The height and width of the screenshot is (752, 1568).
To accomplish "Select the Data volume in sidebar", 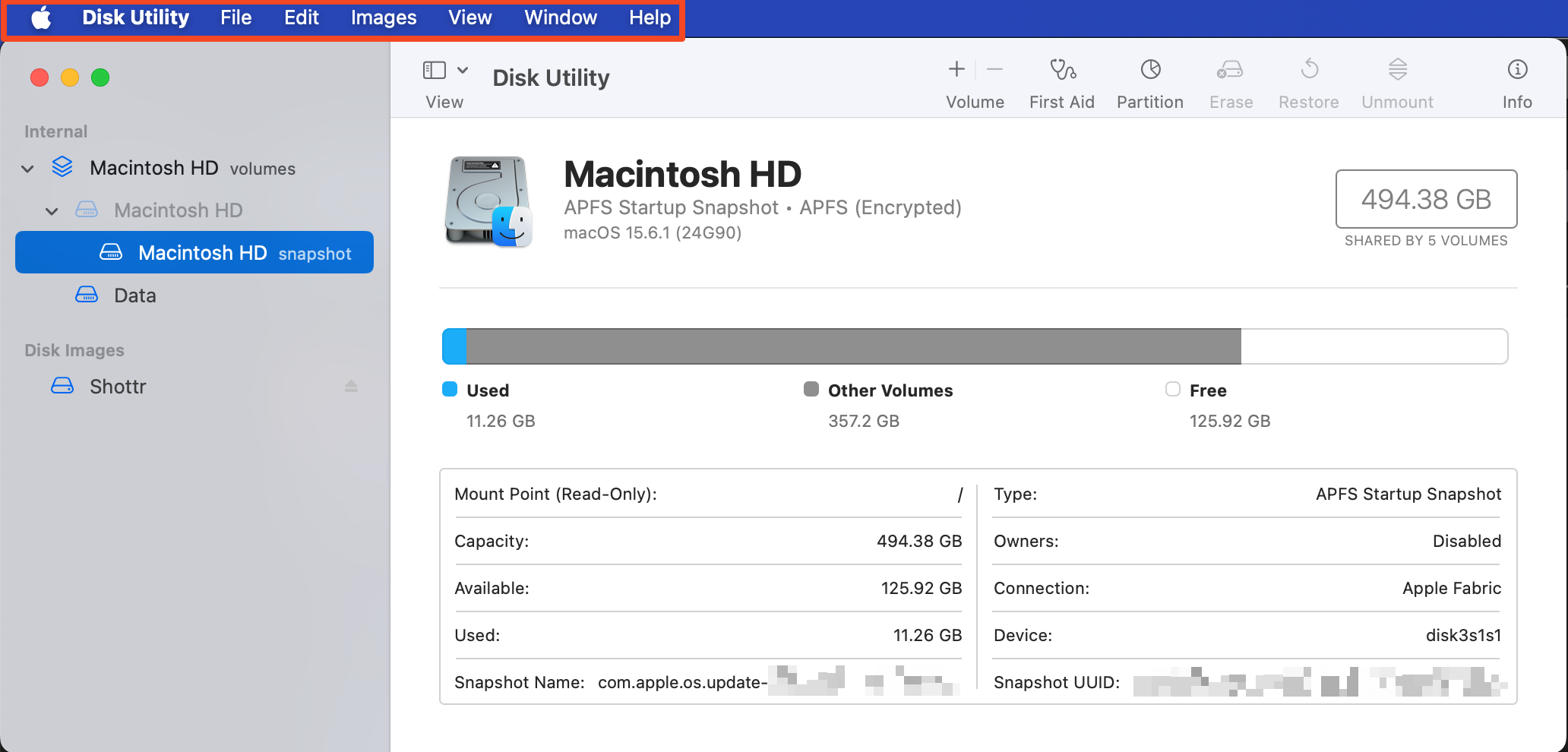I will coord(194,295).
